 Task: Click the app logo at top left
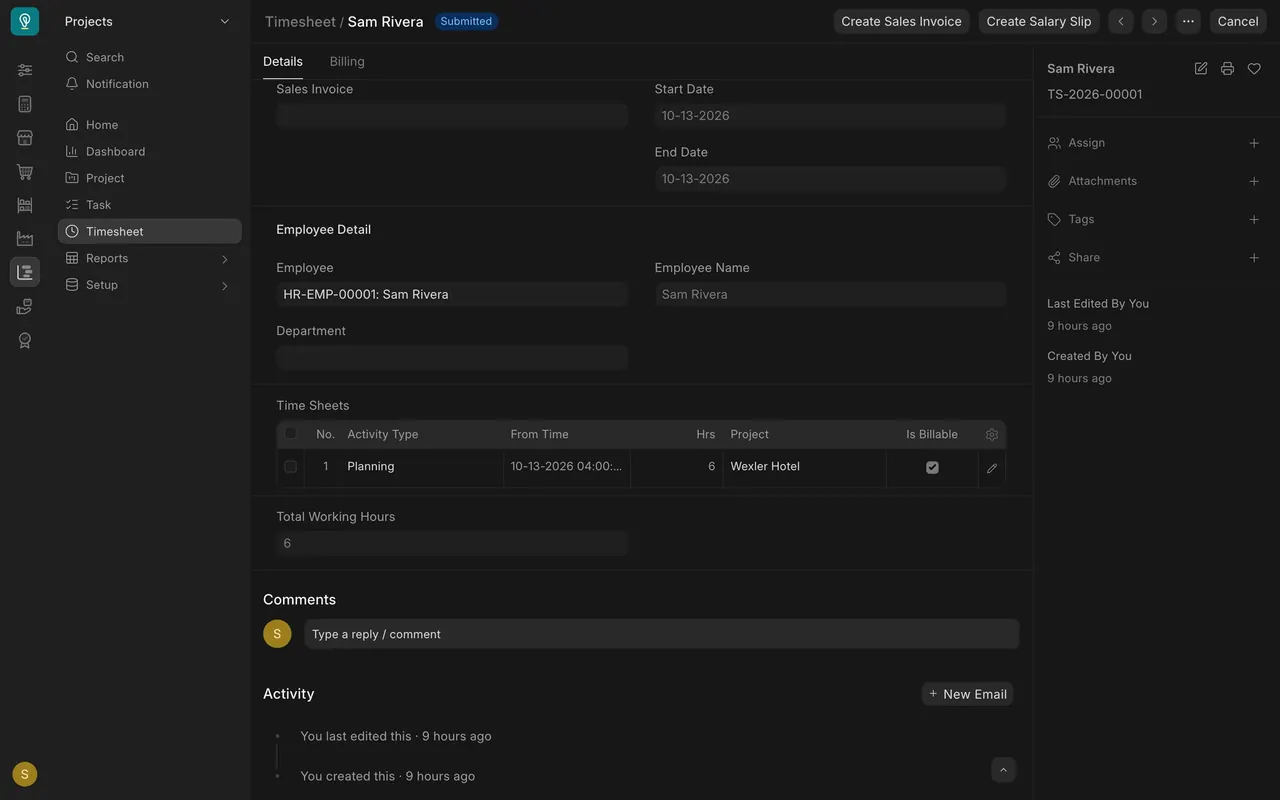[25, 21]
